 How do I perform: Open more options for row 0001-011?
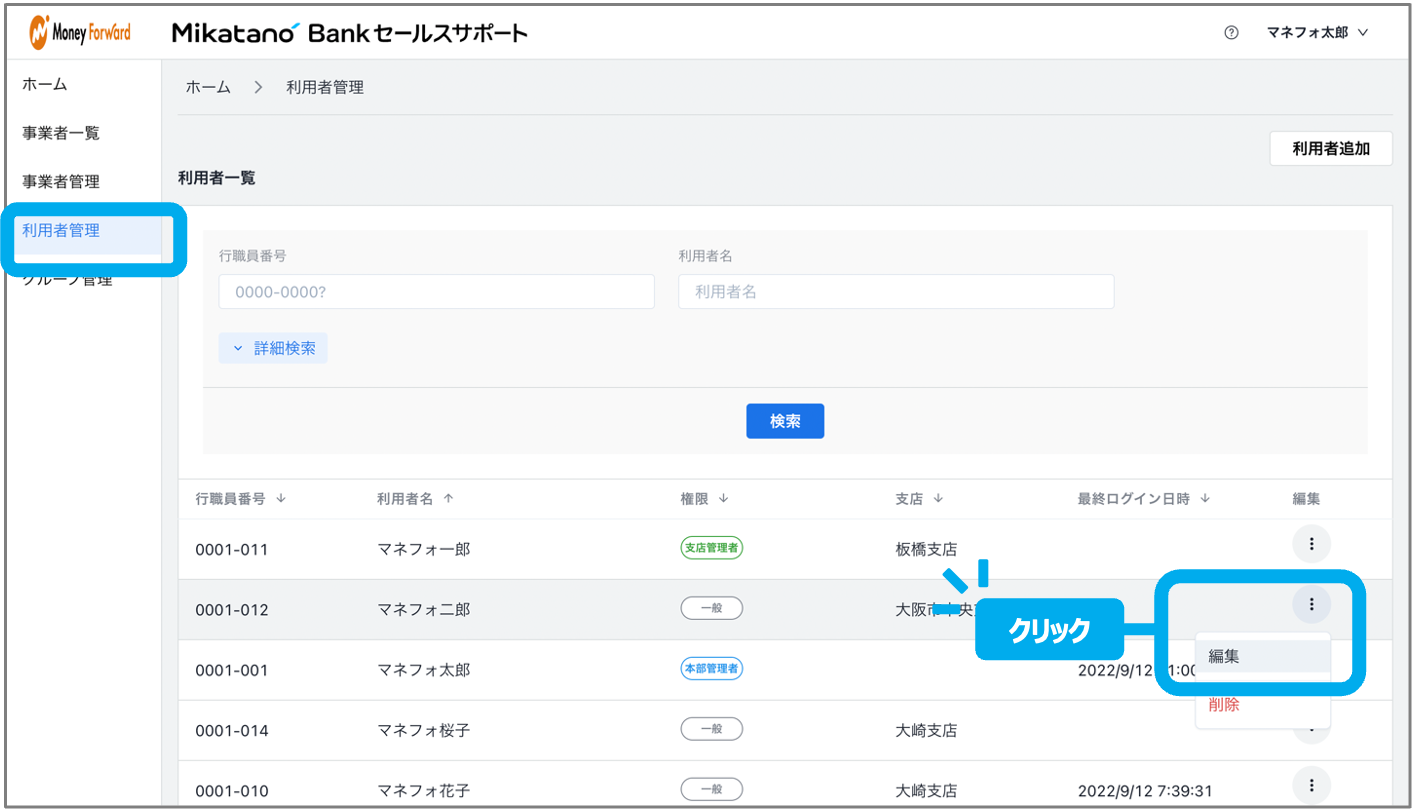(1311, 544)
